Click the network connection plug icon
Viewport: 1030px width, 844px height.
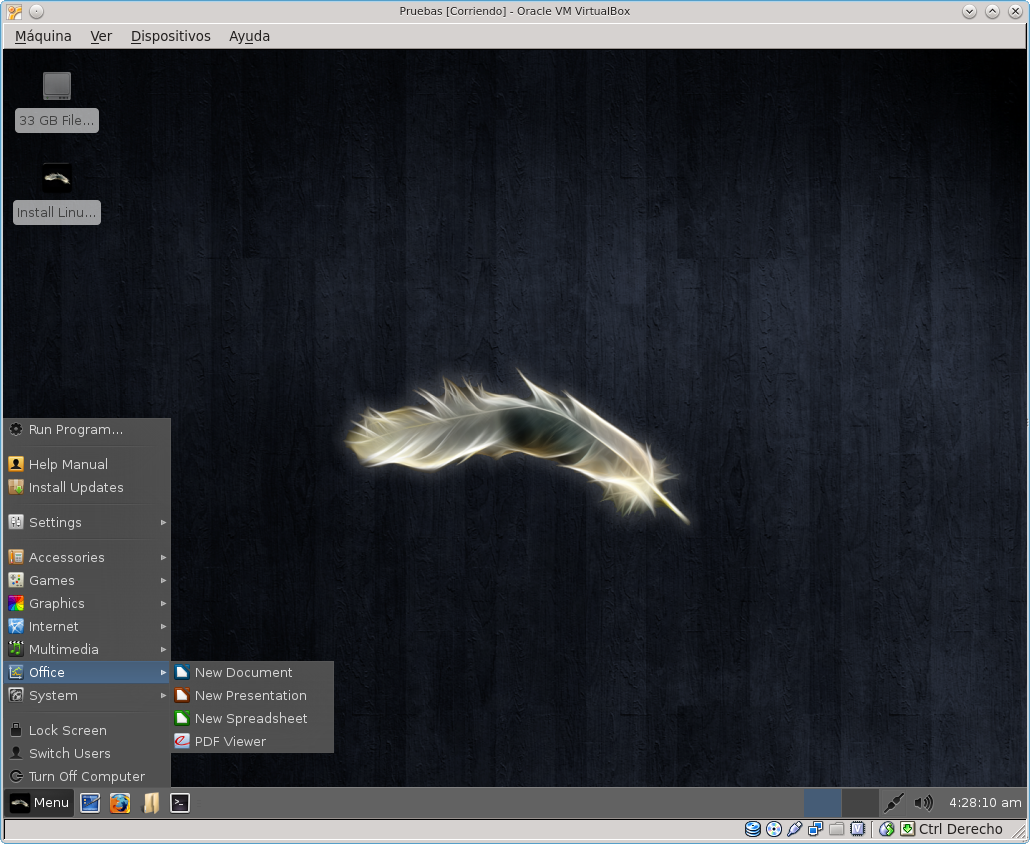coord(894,803)
